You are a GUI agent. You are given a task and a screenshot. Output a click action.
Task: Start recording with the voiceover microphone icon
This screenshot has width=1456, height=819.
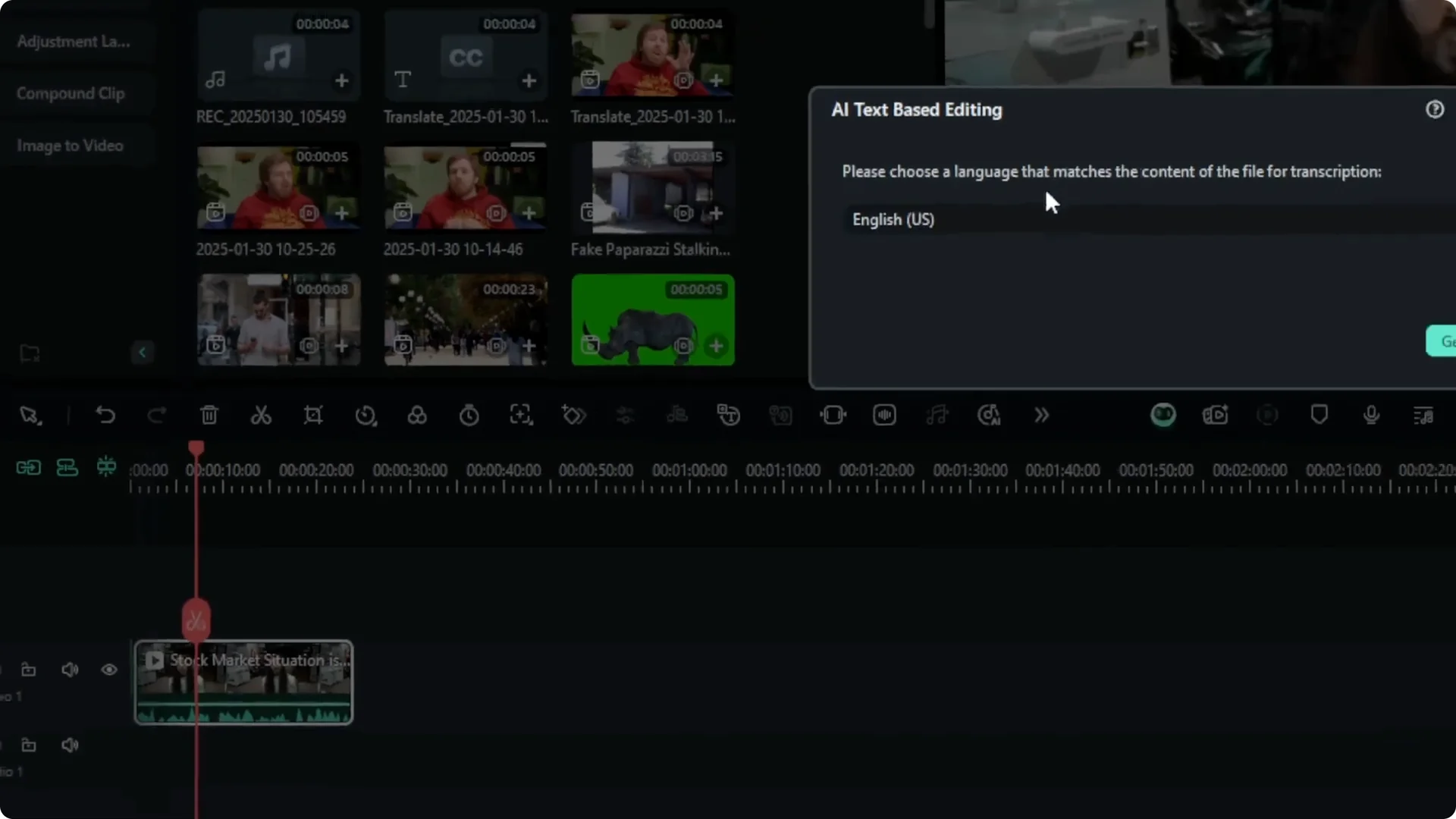[1371, 415]
